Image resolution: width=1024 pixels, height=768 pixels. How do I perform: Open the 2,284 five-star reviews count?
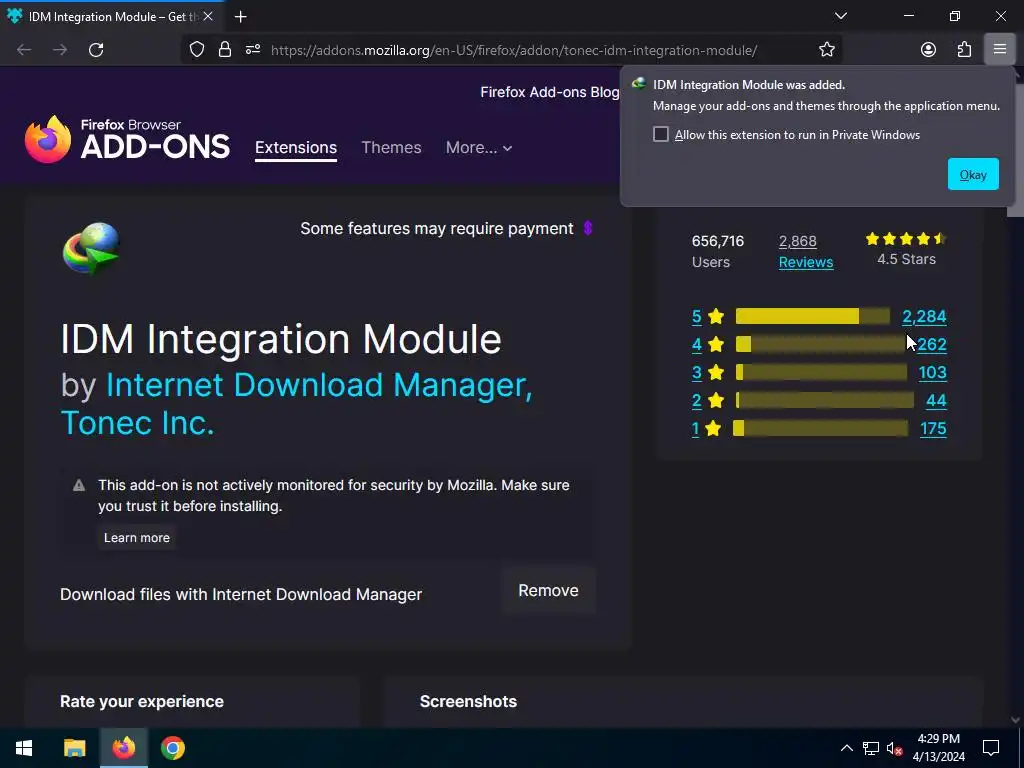click(x=924, y=316)
